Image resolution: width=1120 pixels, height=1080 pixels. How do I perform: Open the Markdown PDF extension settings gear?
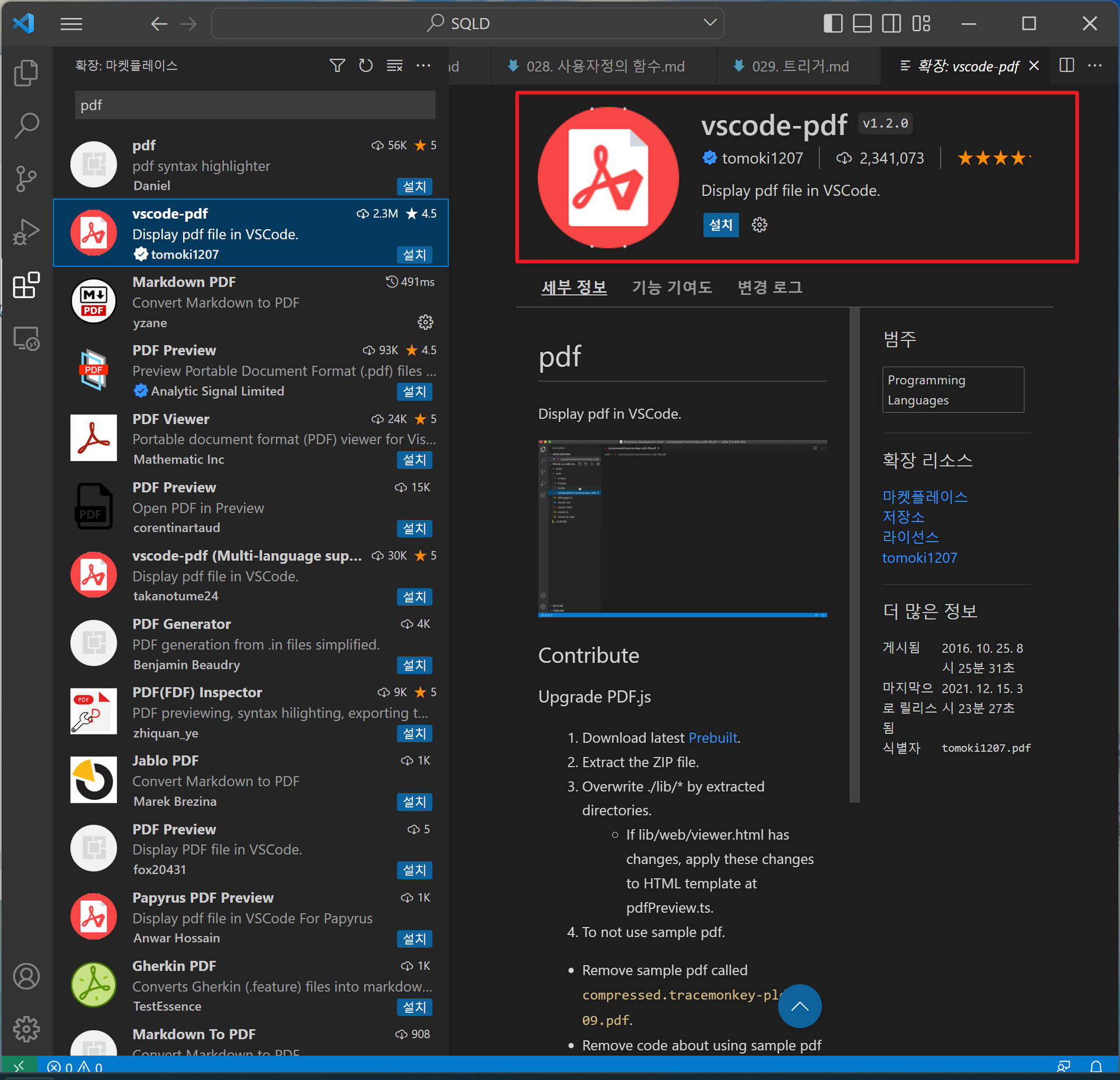pyautogui.click(x=425, y=321)
